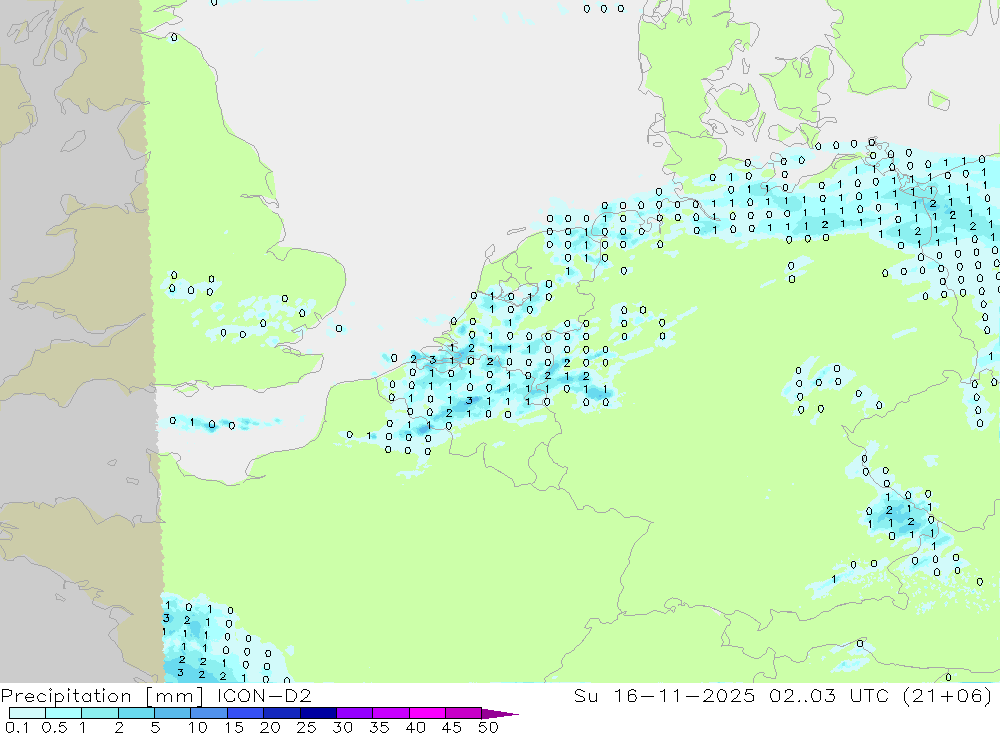Click the date 'Su 16-11-2025' text
The height and width of the screenshot is (733, 1000).
pyautogui.click(x=665, y=695)
